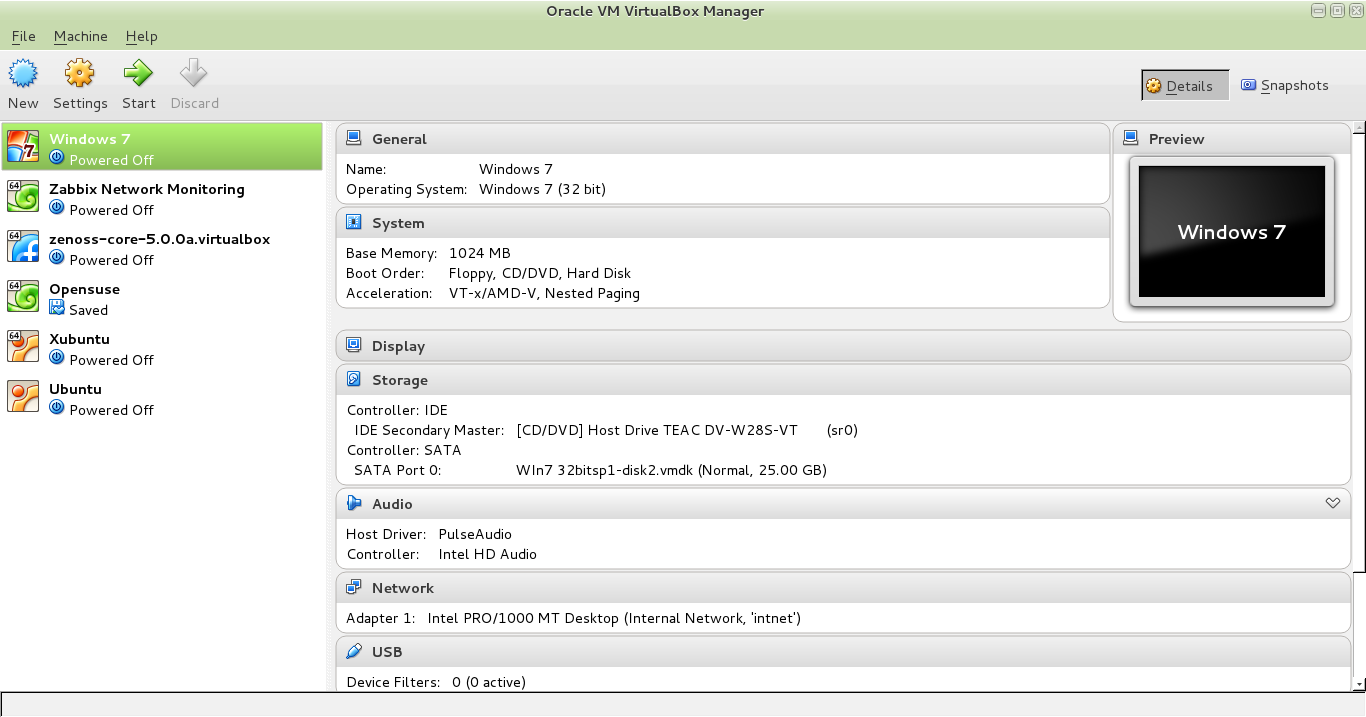1366x717 pixels.
Task: Click the 'Controller: SATA' line
Action: (x=404, y=450)
